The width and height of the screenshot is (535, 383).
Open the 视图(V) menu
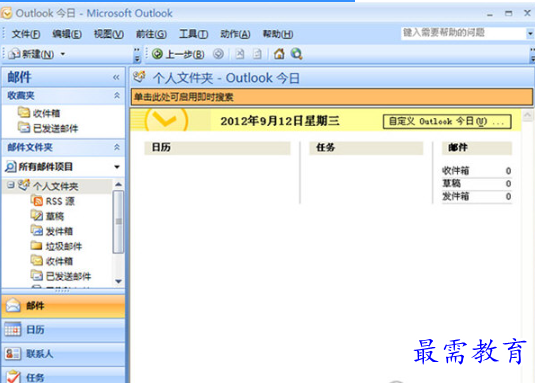[109, 34]
